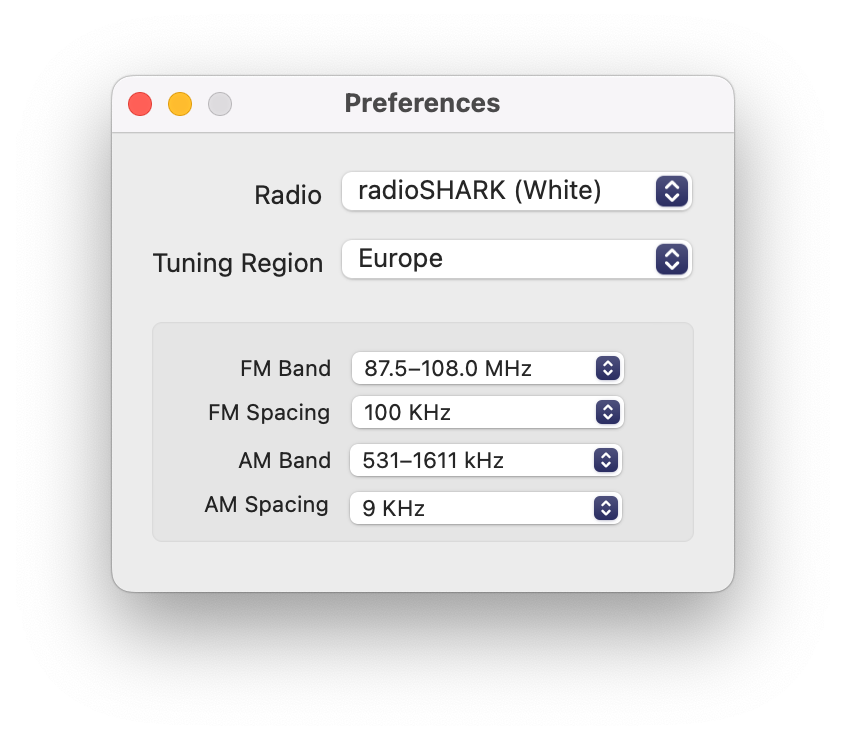The image size is (846, 740).
Task: Click the AM Spacing label
Action: pos(267,505)
